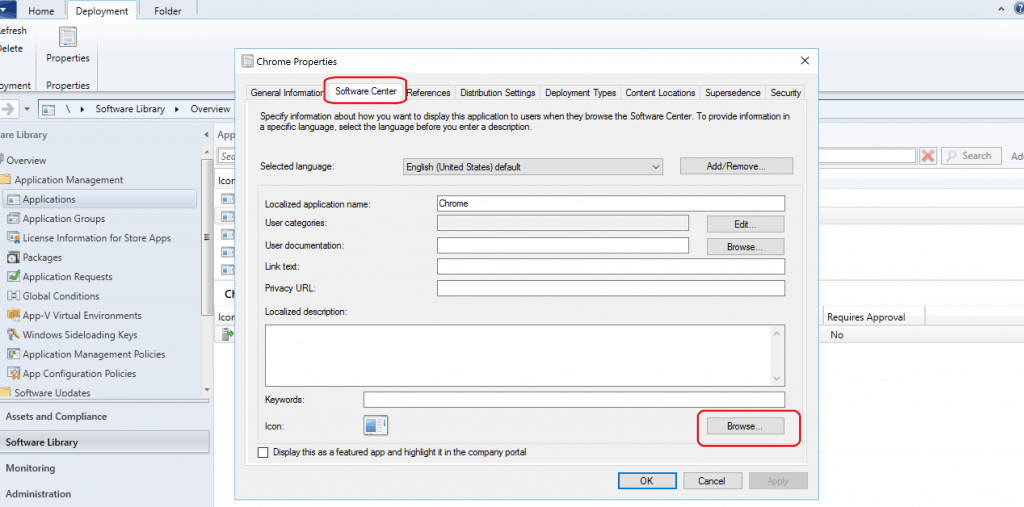Open the References tab

(428, 93)
